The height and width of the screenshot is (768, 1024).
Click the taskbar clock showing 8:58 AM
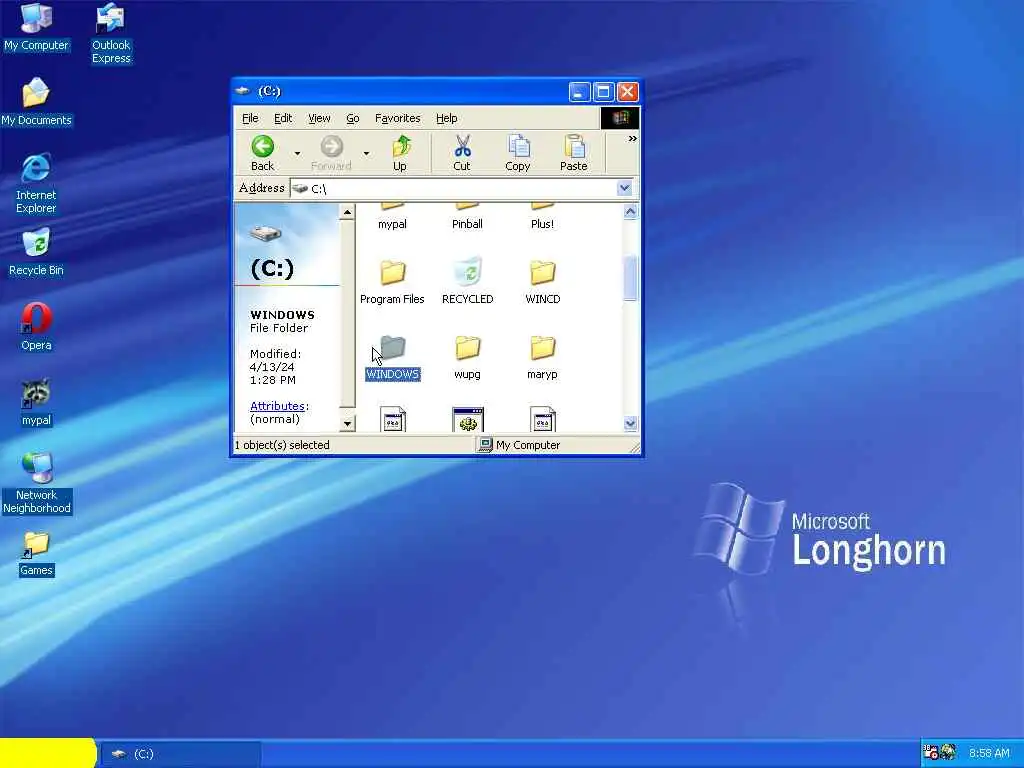point(989,753)
